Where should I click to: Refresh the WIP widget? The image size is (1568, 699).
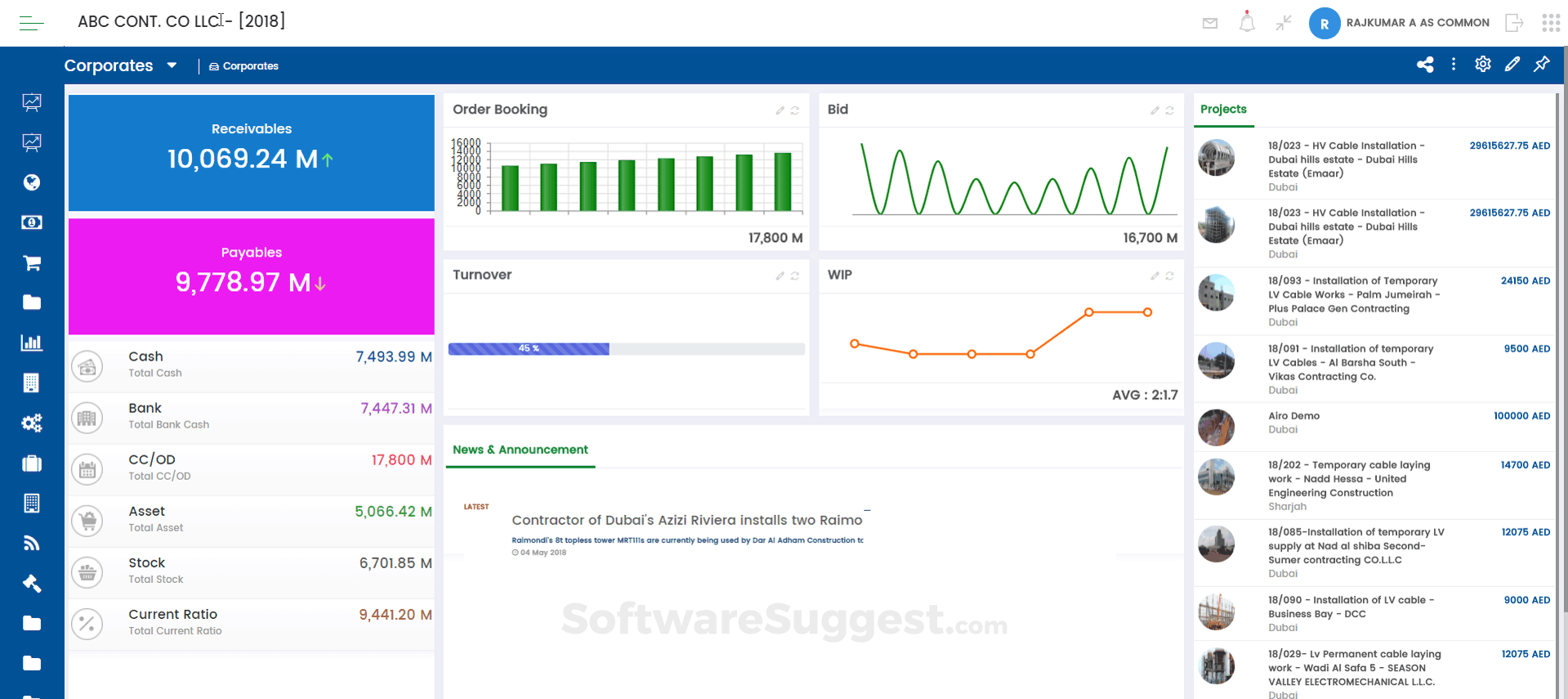(1170, 276)
